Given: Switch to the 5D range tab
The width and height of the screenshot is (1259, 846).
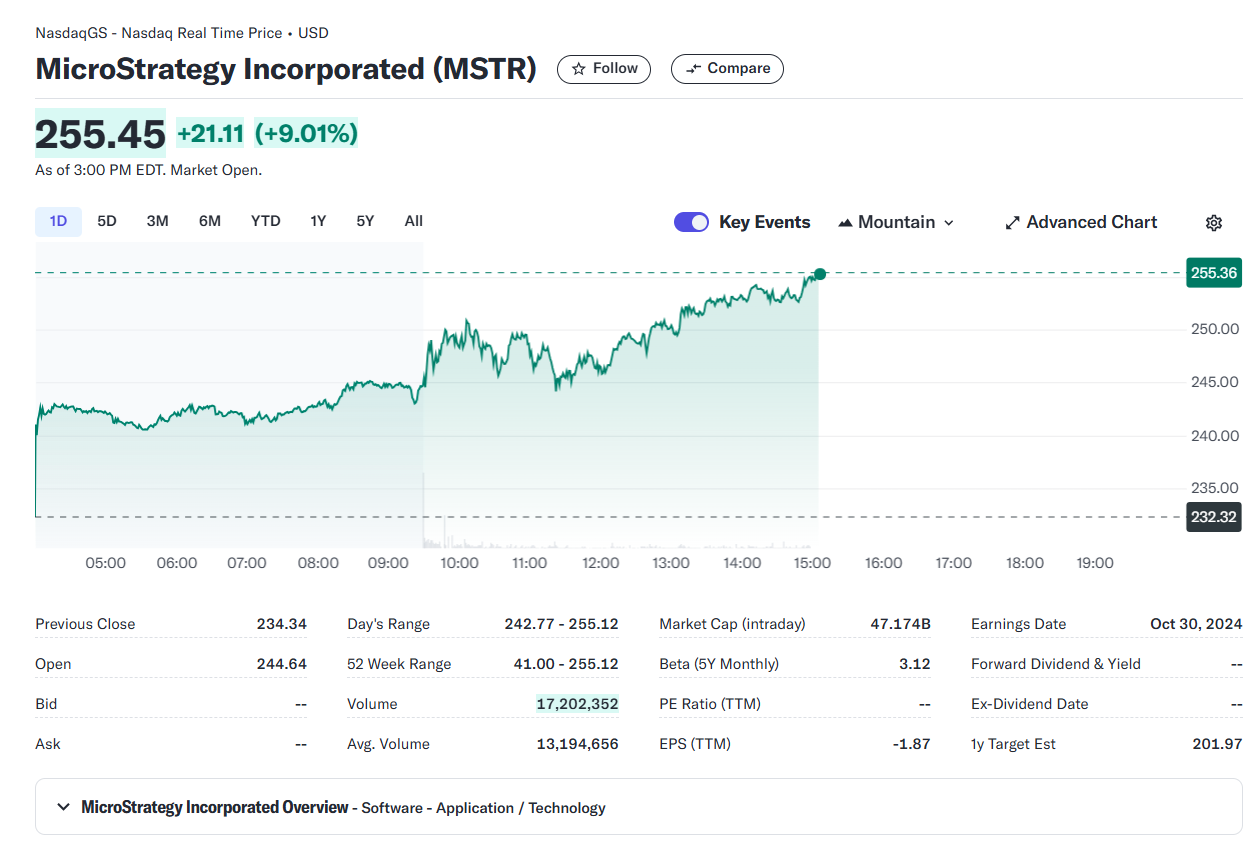Looking at the screenshot, I should 107,221.
